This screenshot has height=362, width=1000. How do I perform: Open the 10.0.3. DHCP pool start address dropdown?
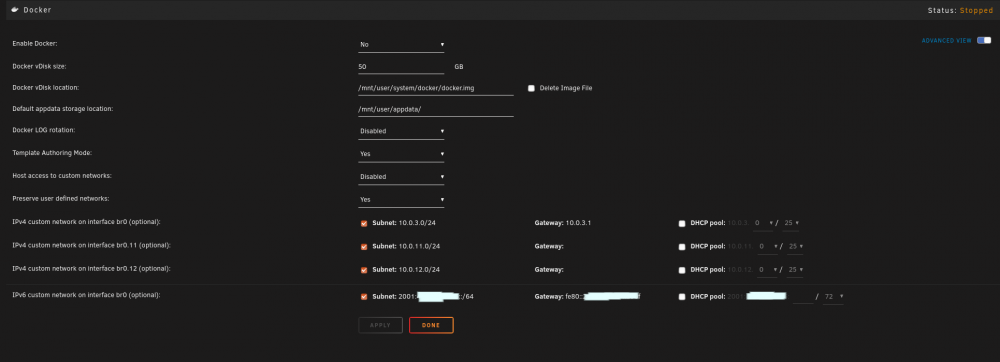click(x=763, y=224)
